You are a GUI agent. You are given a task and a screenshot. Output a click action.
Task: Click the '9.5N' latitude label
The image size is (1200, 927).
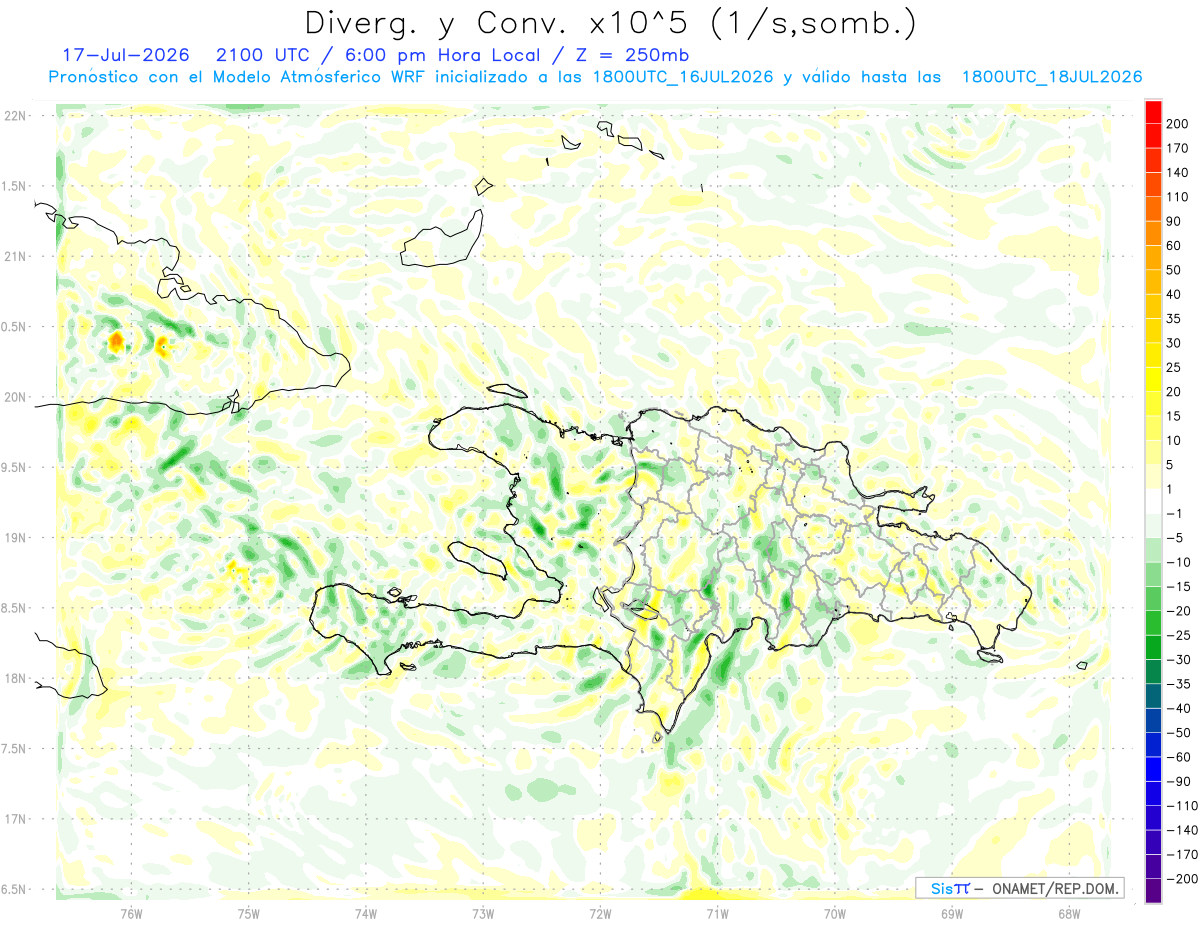[14, 467]
